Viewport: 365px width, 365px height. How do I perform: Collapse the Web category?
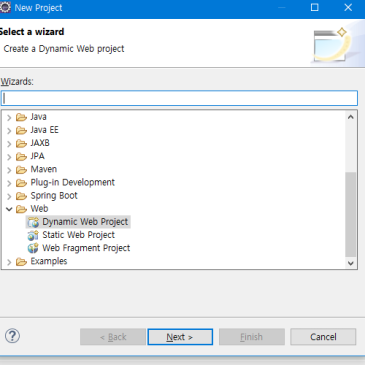(x=9, y=209)
